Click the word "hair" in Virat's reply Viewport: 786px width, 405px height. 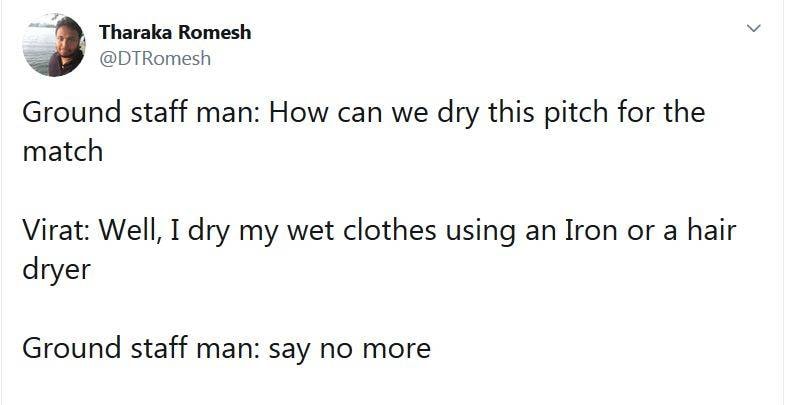(x=708, y=231)
